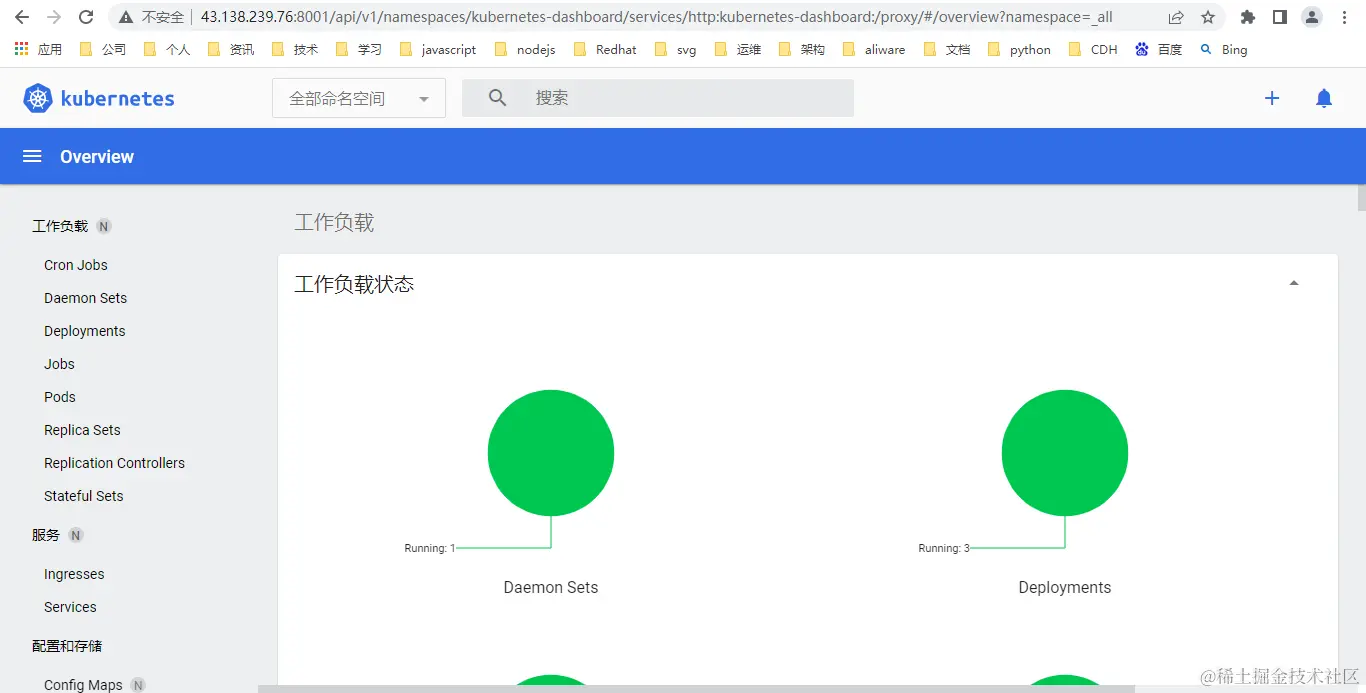Screen dimensions: 1366x693
Task: Open the 架构 bookmark folder
Action: (802, 49)
